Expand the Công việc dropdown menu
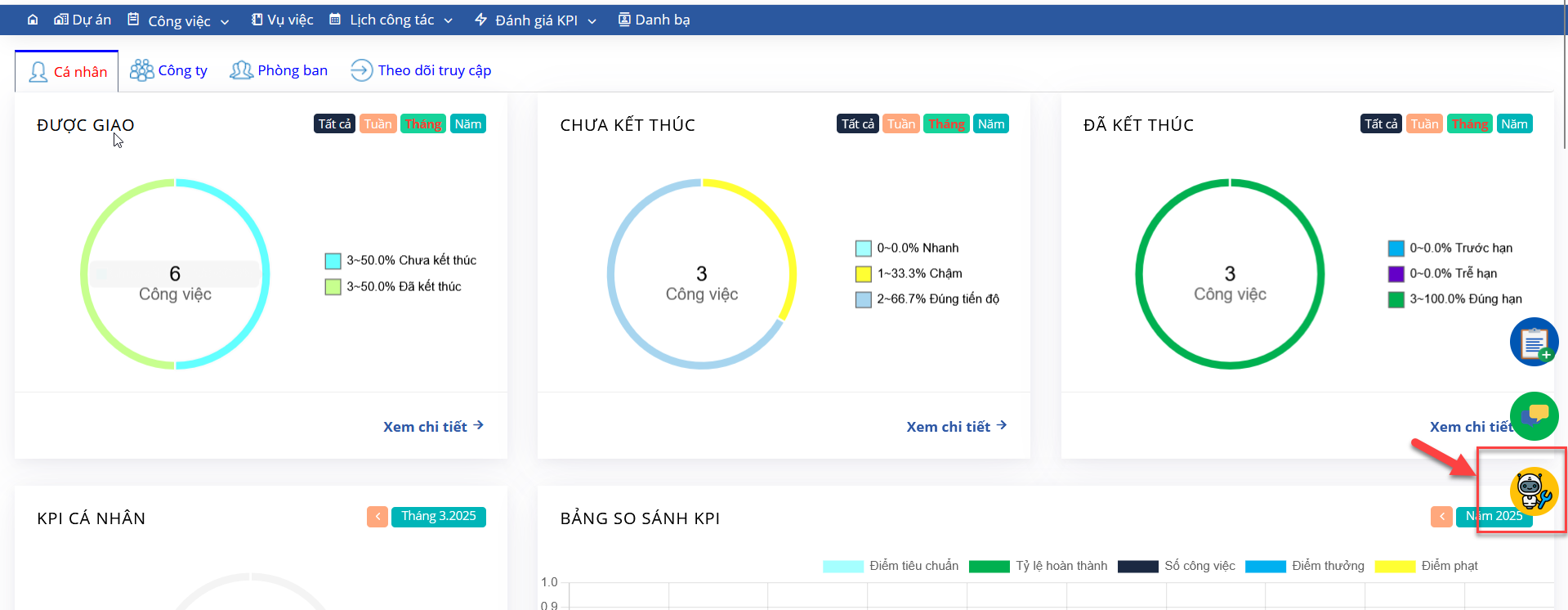 [x=178, y=20]
